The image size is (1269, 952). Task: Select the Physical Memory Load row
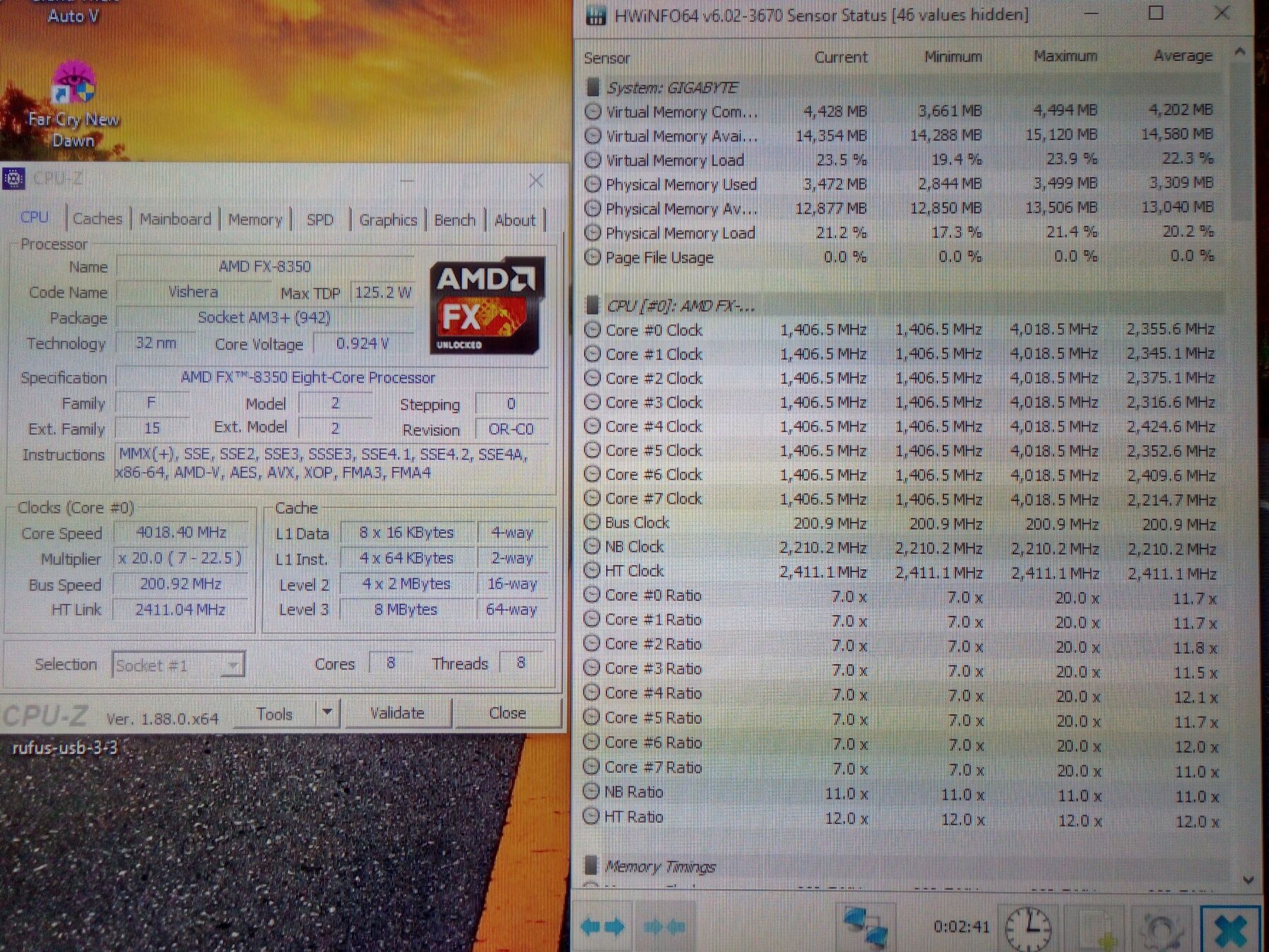(x=900, y=232)
